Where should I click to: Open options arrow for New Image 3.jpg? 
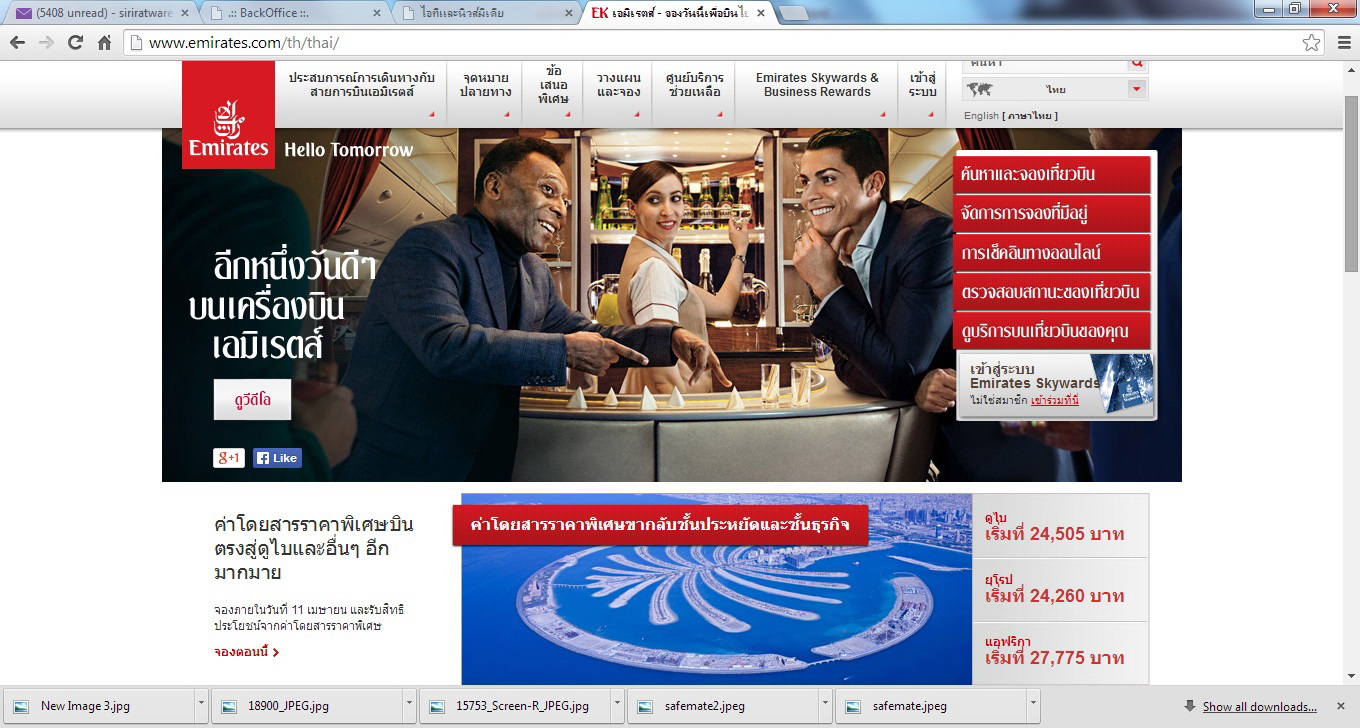pyautogui.click(x=201, y=706)
